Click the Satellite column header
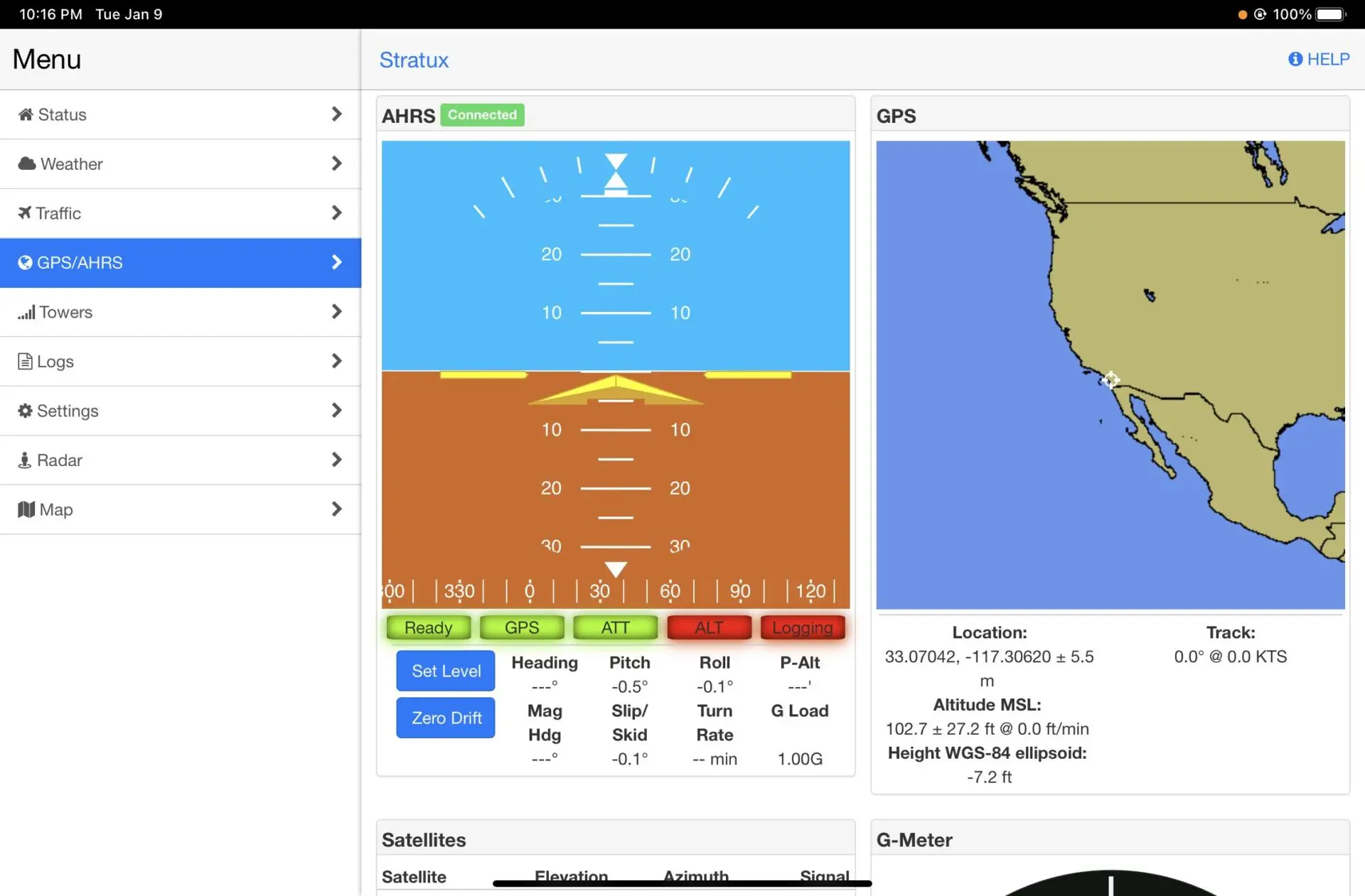Screen dimensions: 1365x896 (414, 877)
